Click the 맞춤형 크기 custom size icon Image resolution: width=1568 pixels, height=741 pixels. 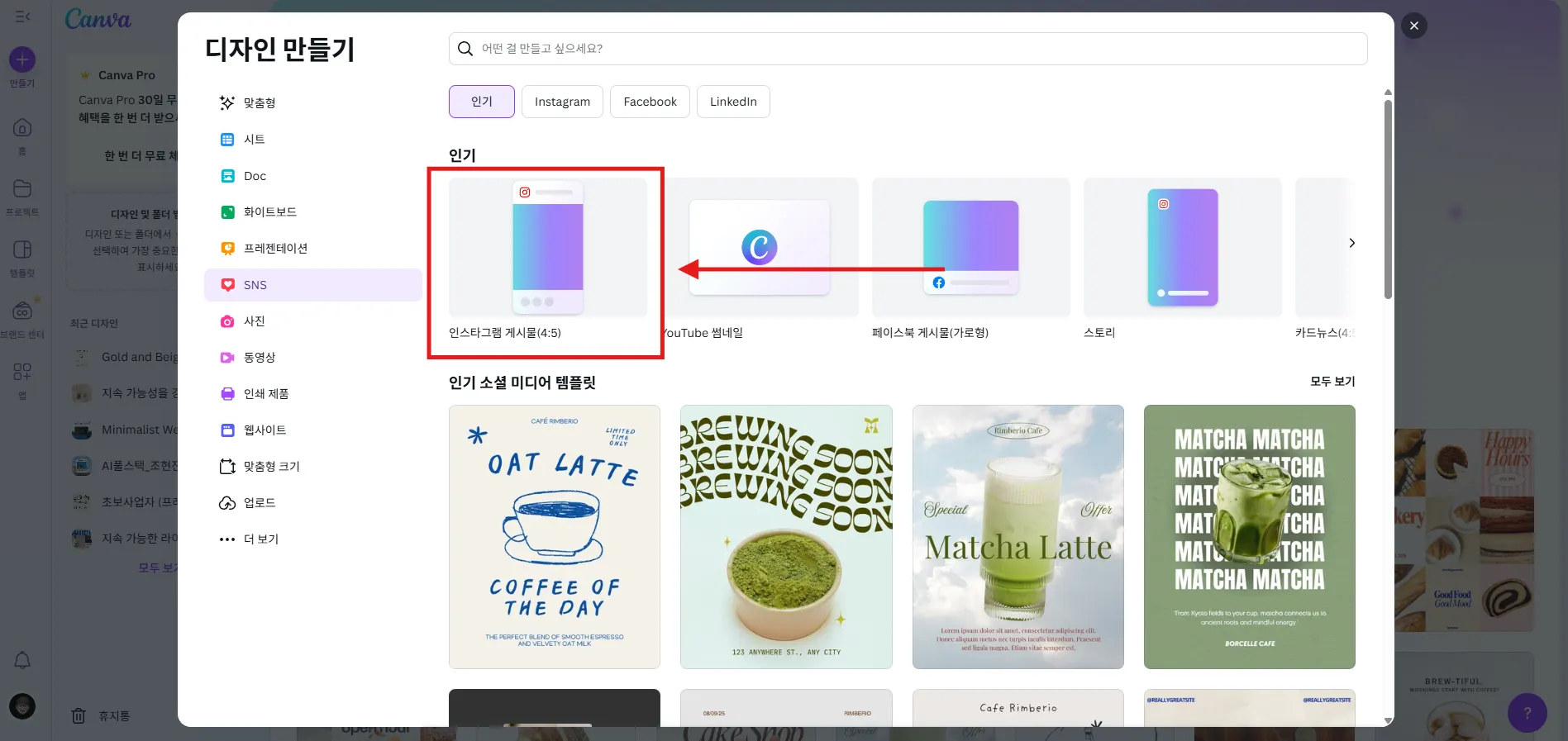(227, 467)
